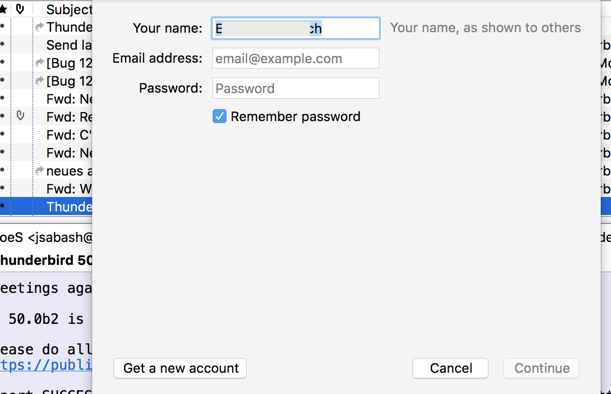Click the replied arrow beside first Thunde message

[x=39, y=27]
